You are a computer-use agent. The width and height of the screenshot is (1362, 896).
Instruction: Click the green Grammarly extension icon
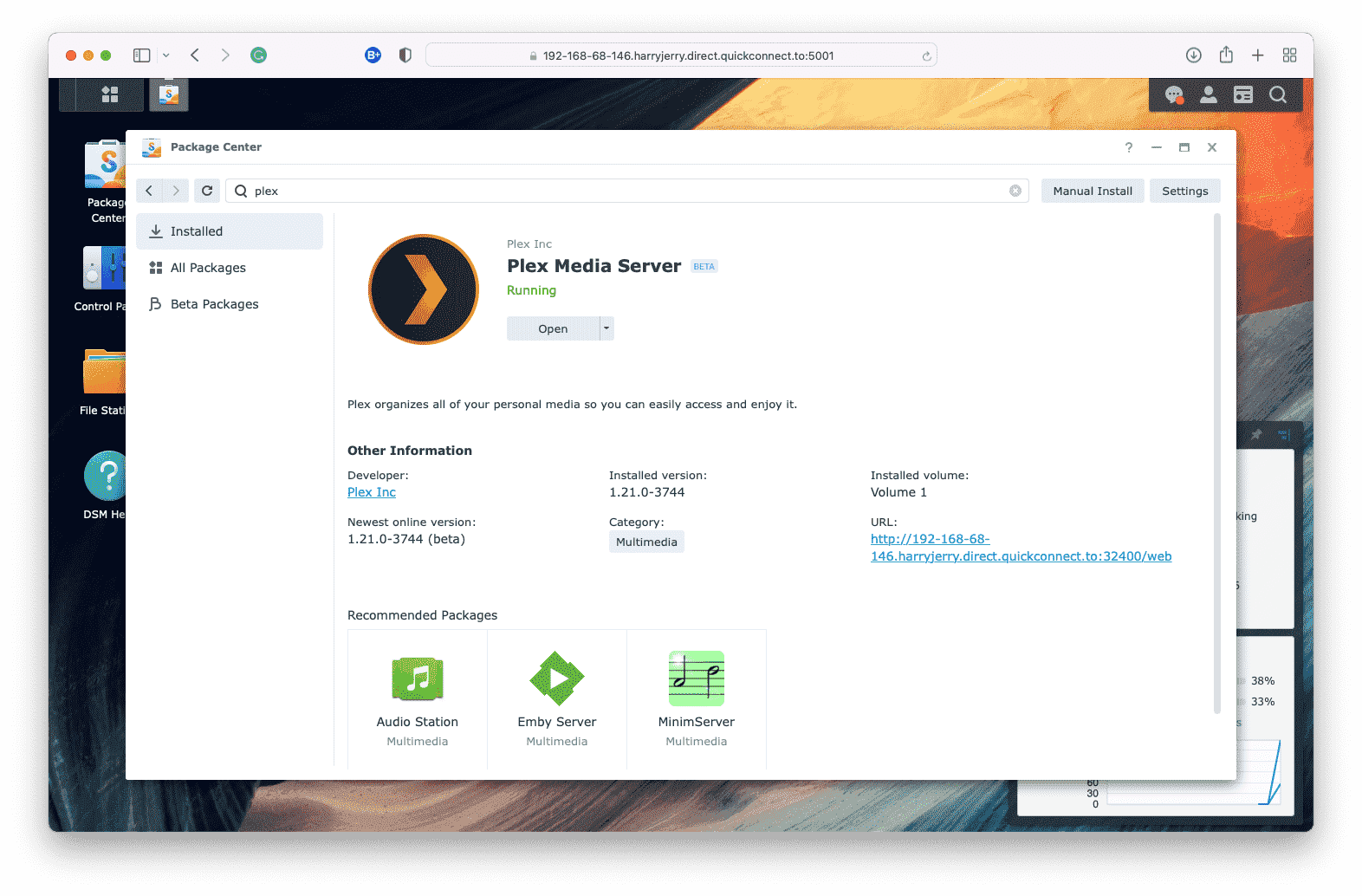click(x=258, y=55)
